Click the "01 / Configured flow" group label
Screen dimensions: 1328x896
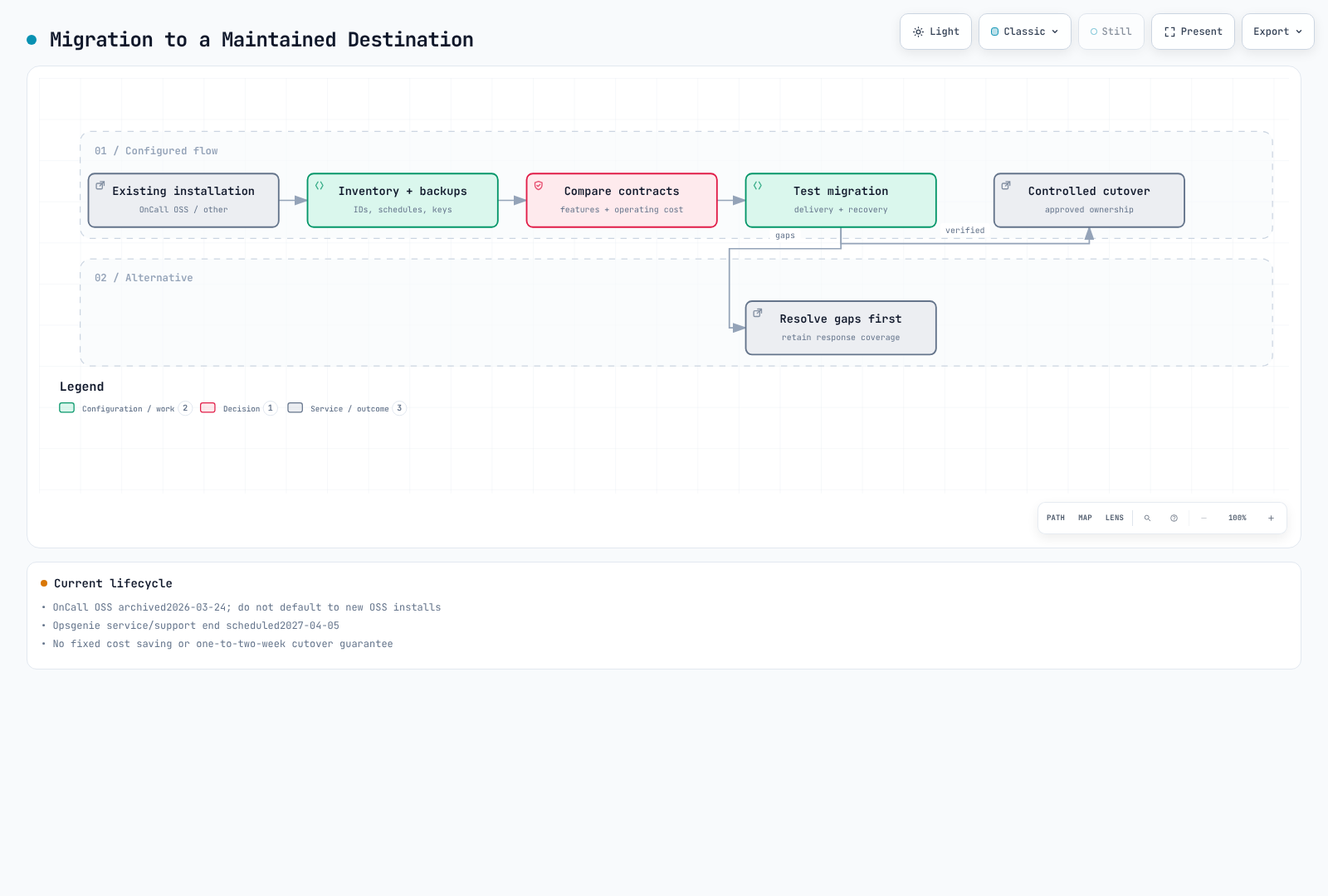(156, 151)
